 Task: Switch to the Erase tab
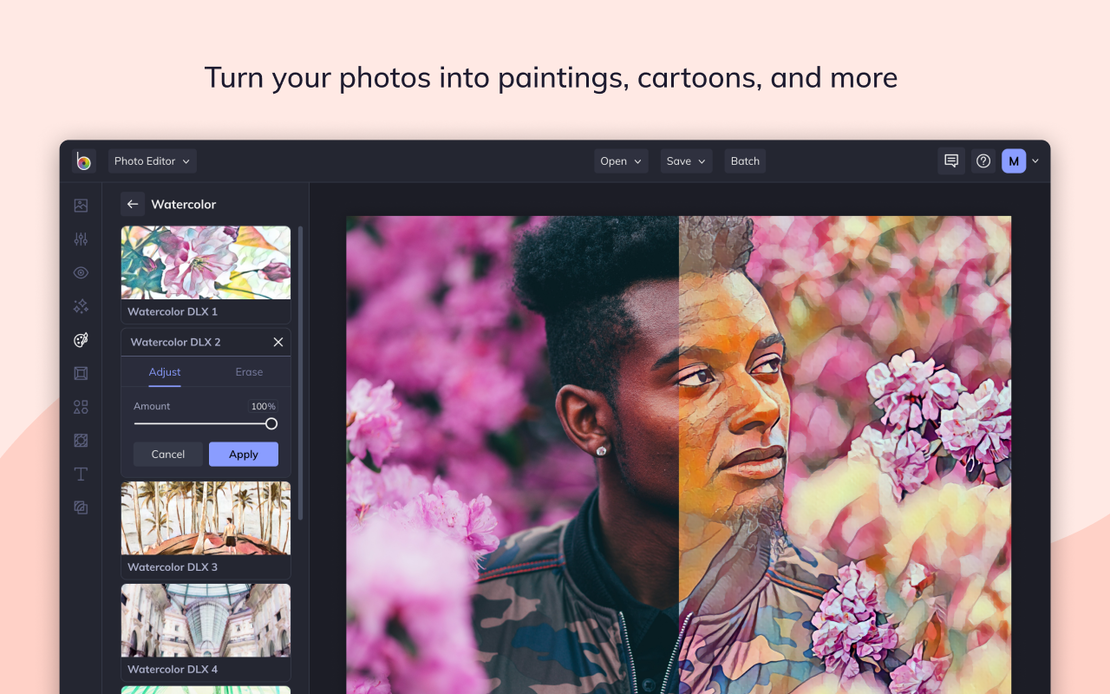[249, 372]
